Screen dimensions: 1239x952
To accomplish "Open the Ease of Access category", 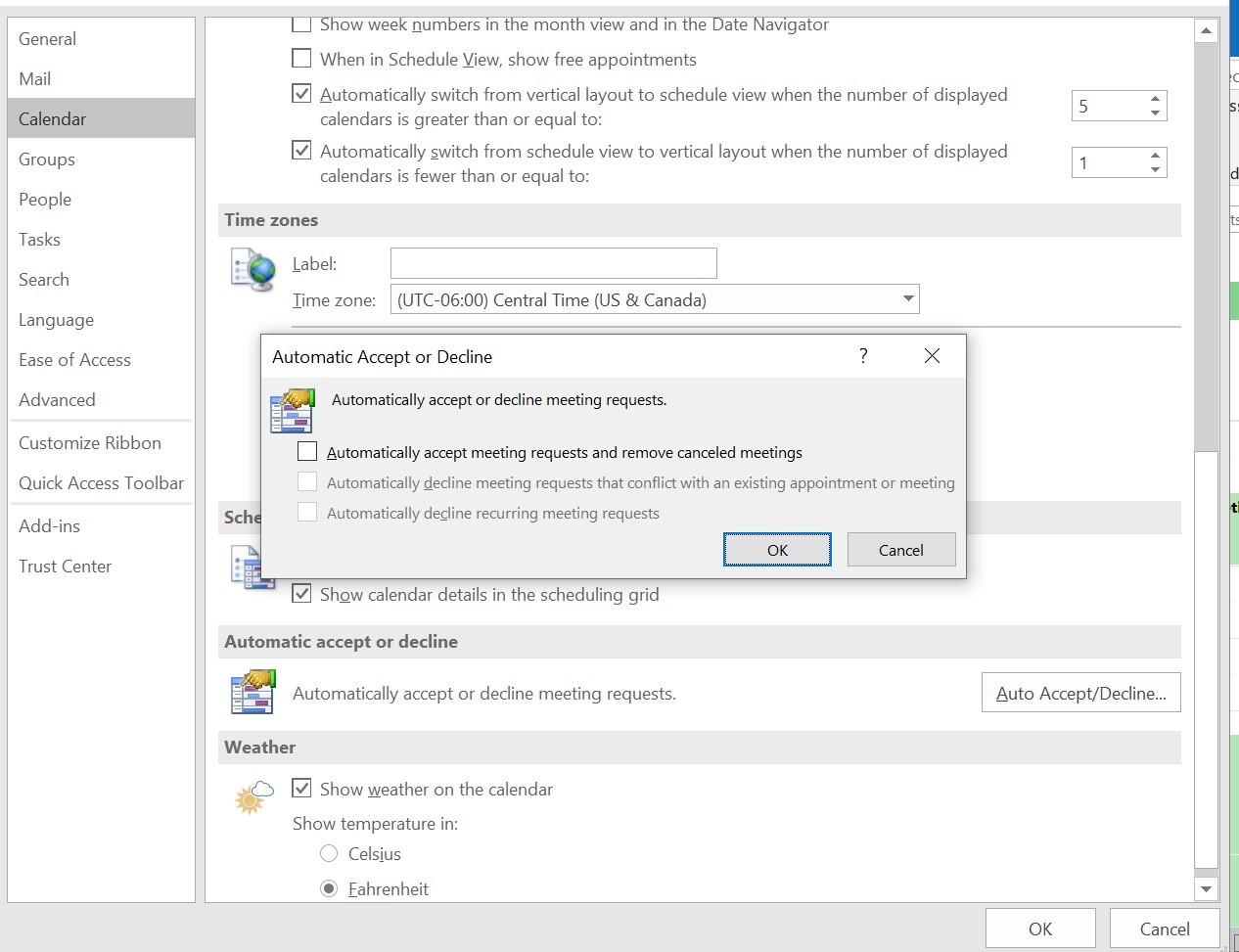I will (x=101, y=360).
